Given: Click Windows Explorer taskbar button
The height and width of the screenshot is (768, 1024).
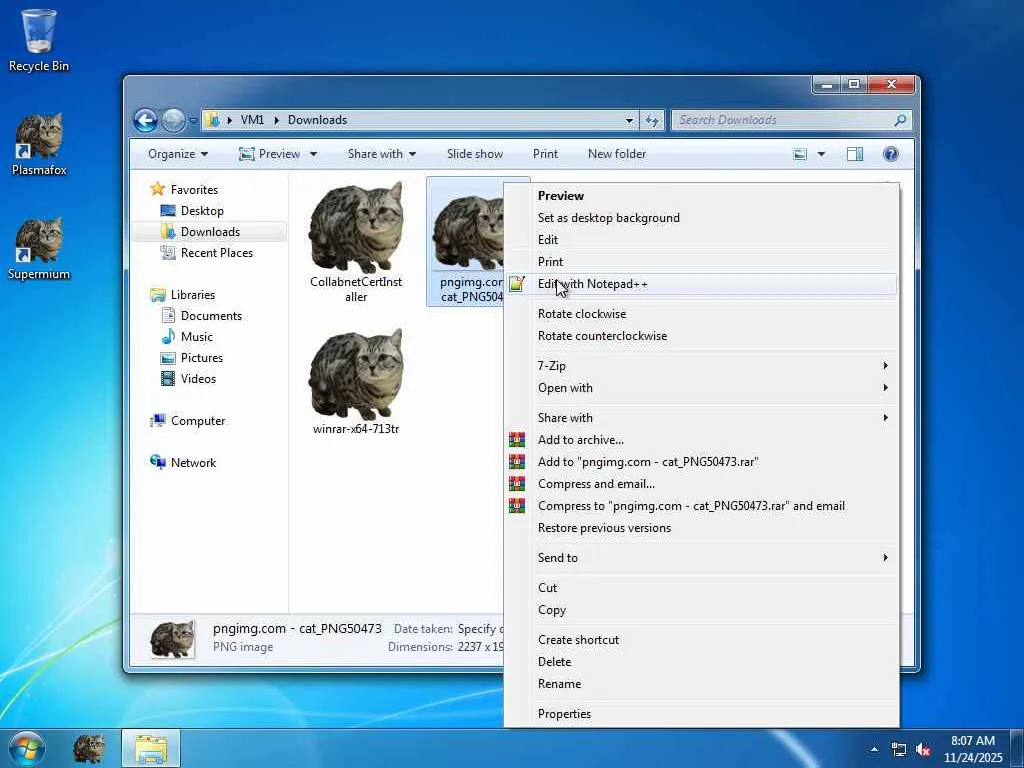Looking at the screenshot, I should [151, 748].
